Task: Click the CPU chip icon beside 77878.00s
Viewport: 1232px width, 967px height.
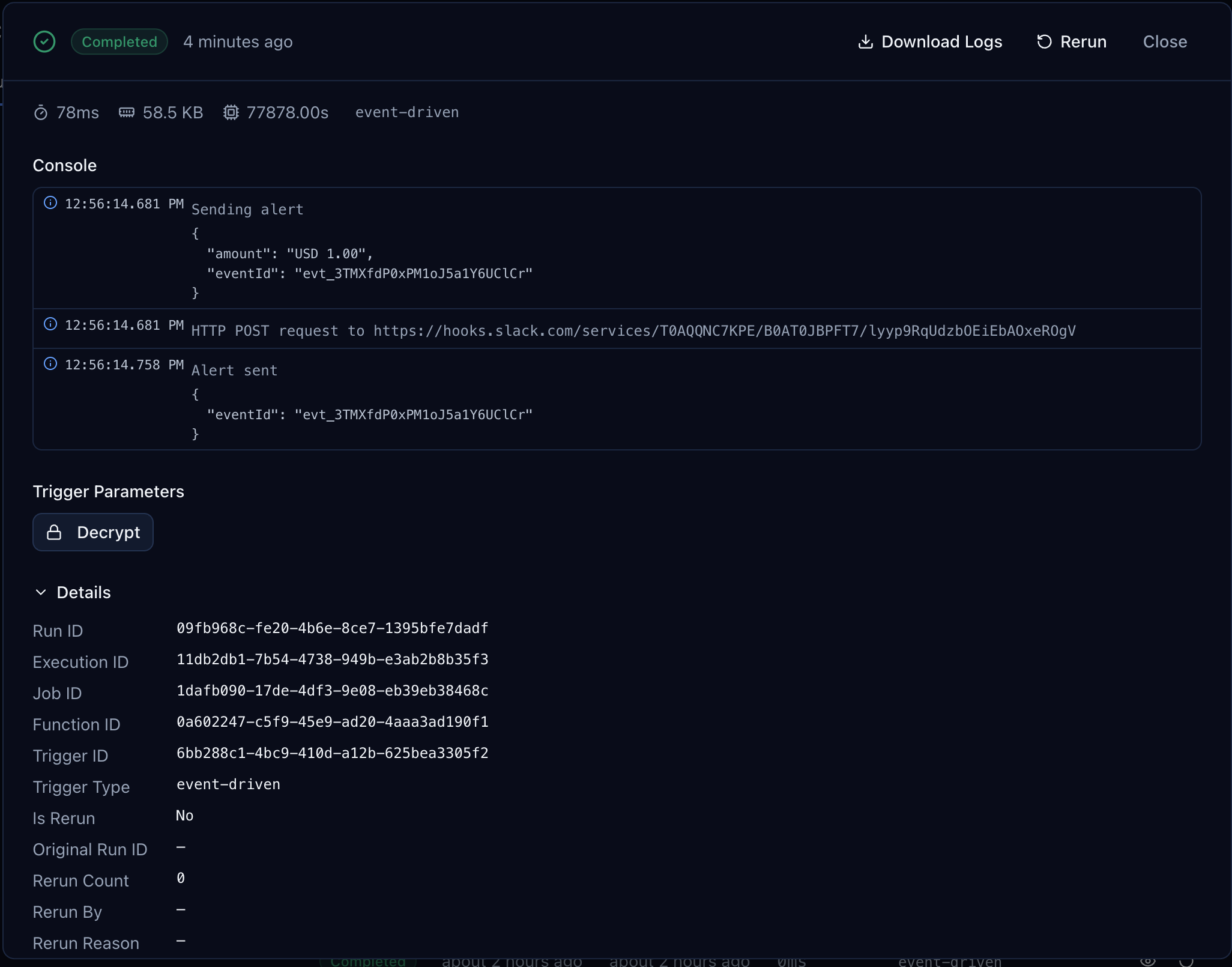Action: [x=231, y=112]
